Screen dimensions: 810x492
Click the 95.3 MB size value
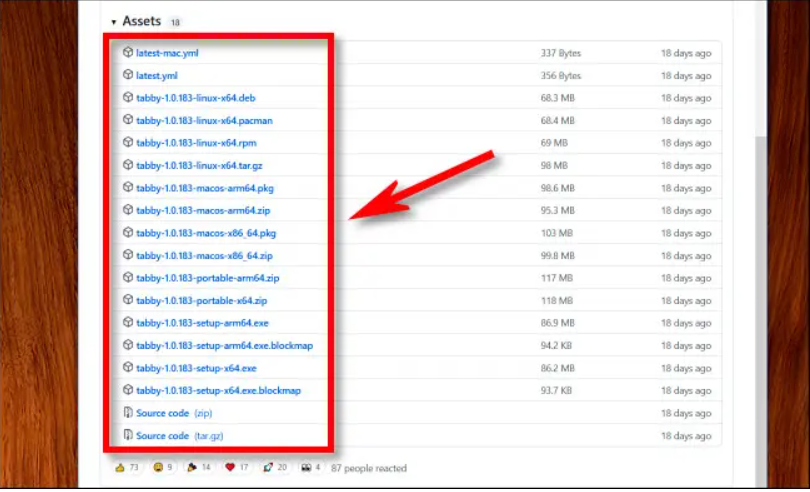557,211
